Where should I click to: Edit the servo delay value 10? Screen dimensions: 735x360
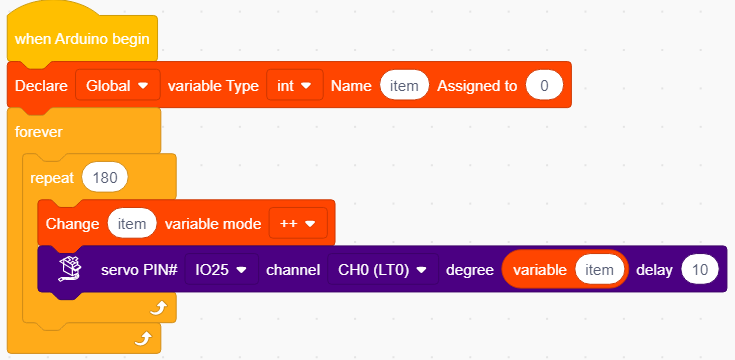pos(699,270)
